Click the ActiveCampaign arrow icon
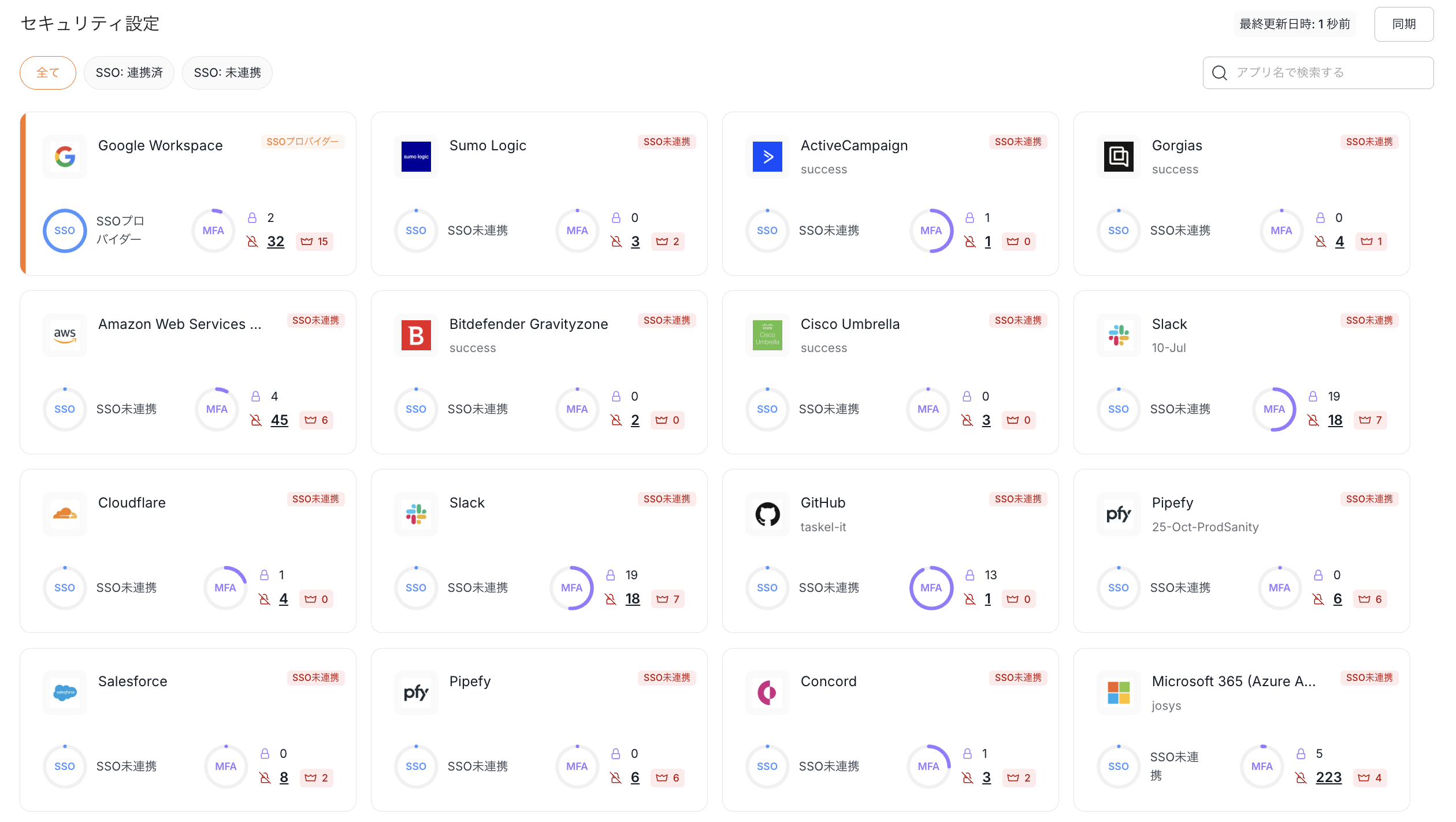 click(x=767, y=157)
